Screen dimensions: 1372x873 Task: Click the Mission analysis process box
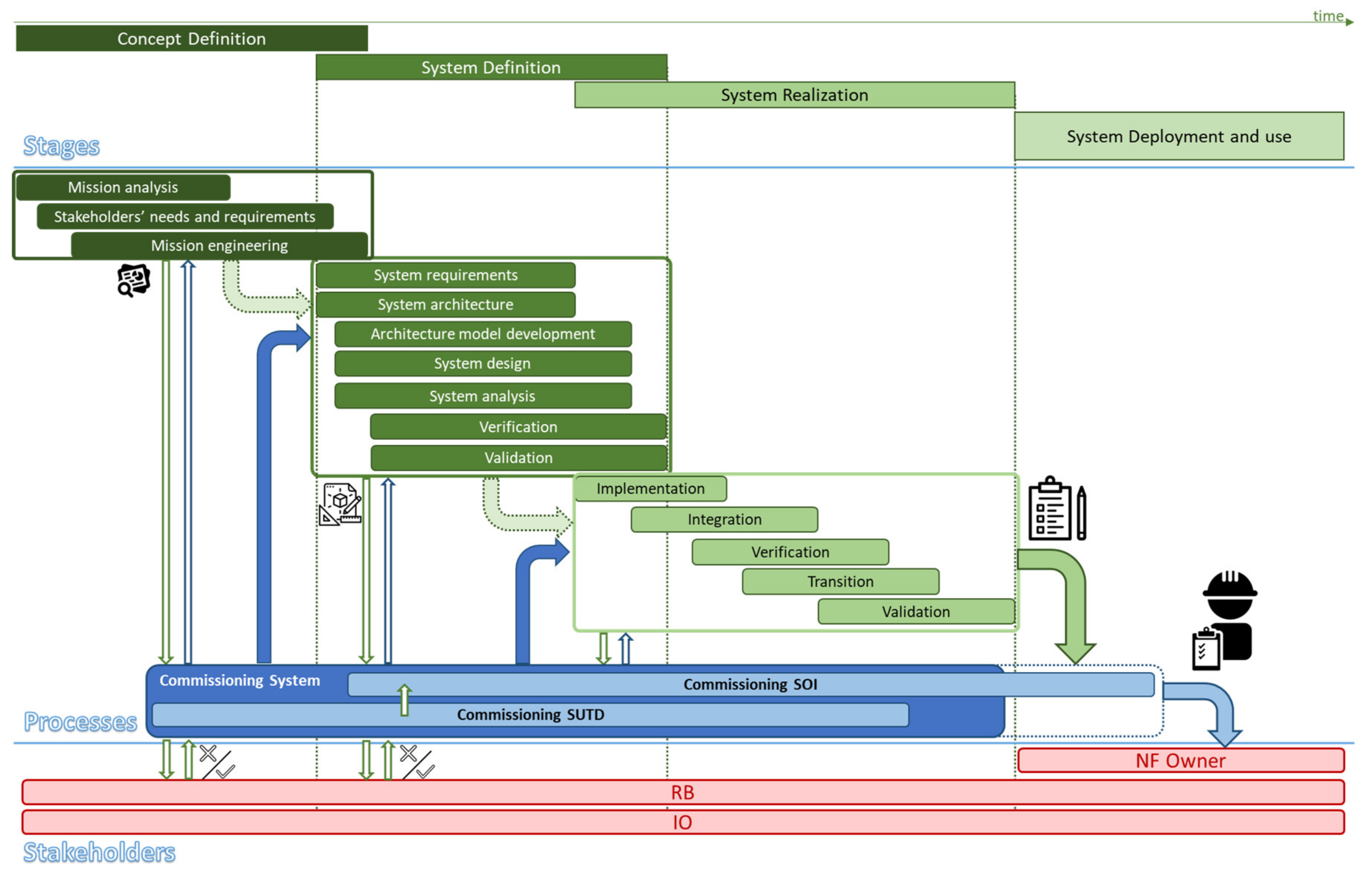click(123, 187)
